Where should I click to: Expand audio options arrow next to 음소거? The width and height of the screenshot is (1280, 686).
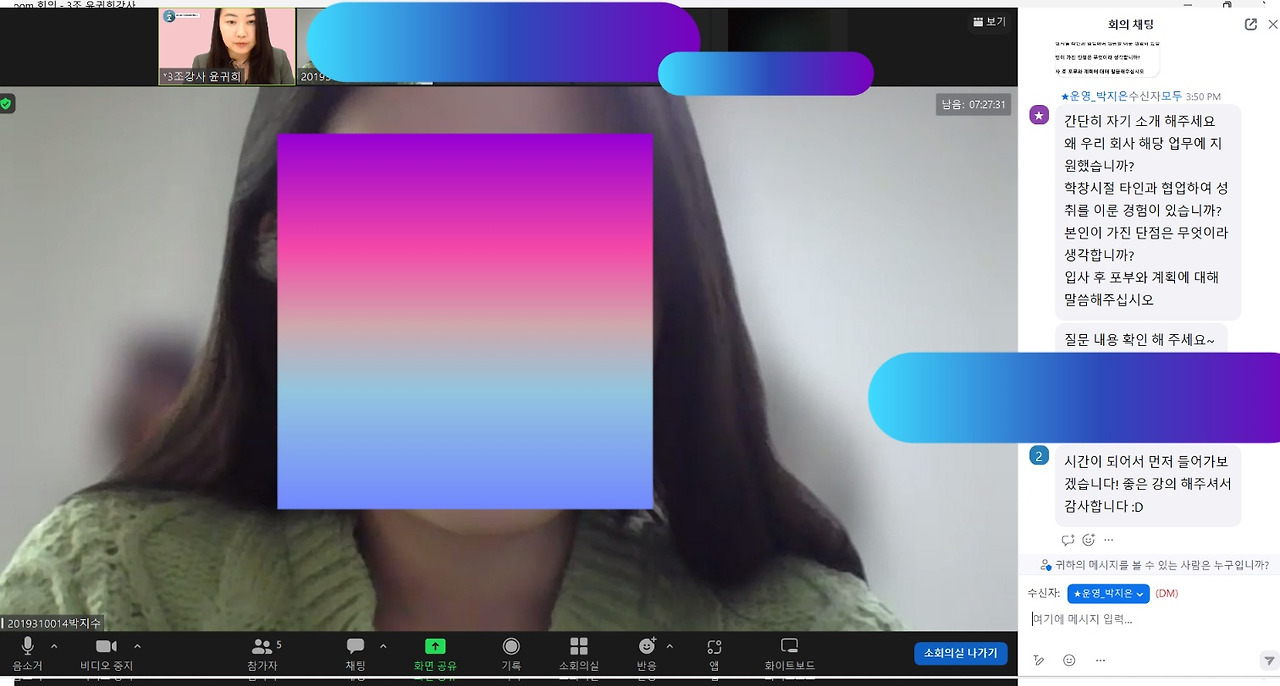pyautogui.click(x=54, y=646)
